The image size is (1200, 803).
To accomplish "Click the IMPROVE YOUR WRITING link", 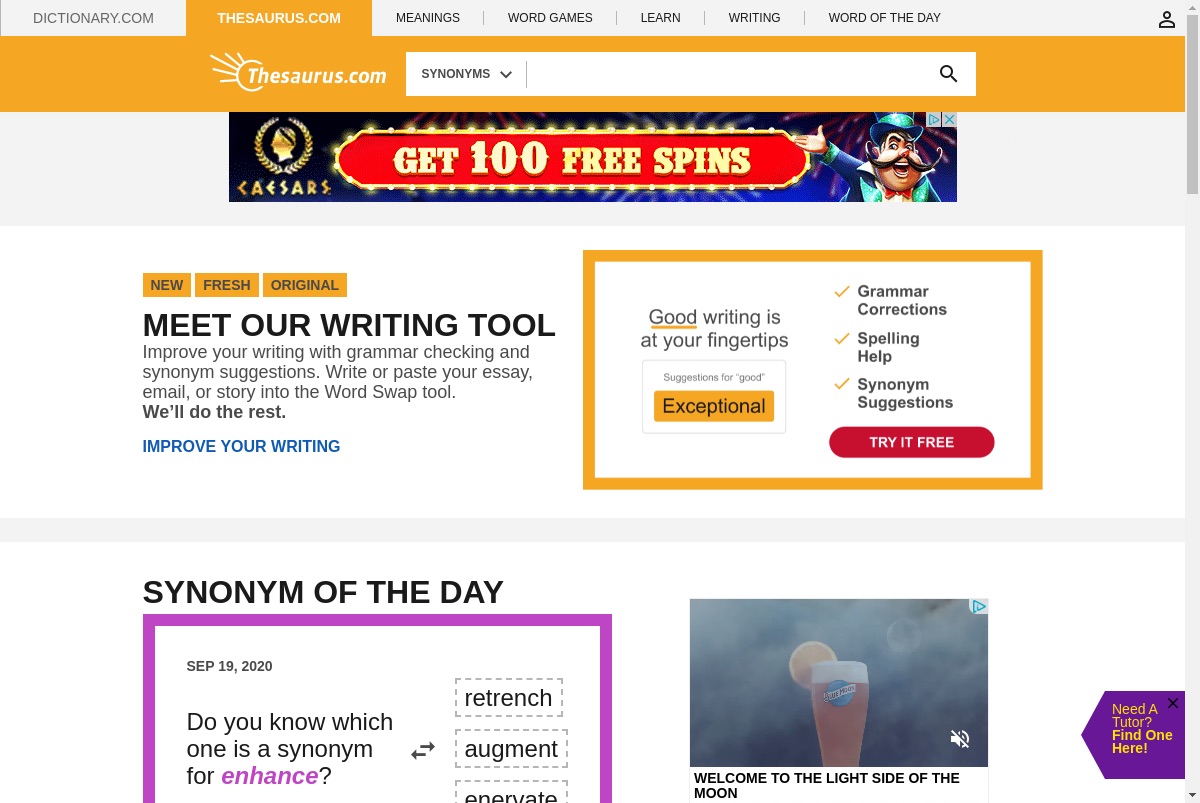I will tap(242, 446).
